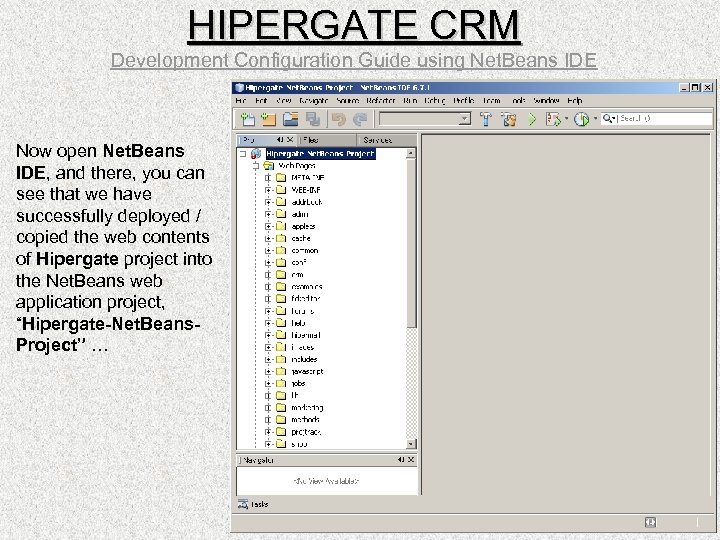Viewport: 720px width, 540px height.
Task: Click the WEB-INF folder icon
Action: tap(281, 190)
